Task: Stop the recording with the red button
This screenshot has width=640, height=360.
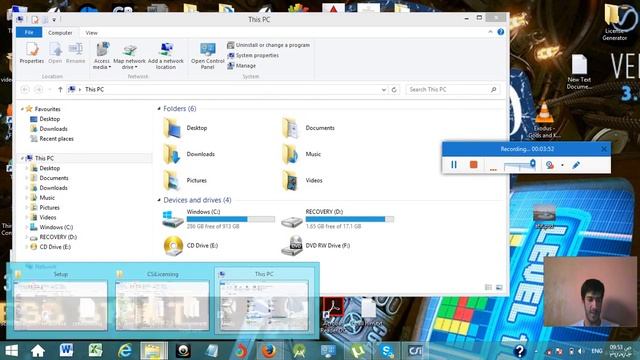Action: [473, 165]
